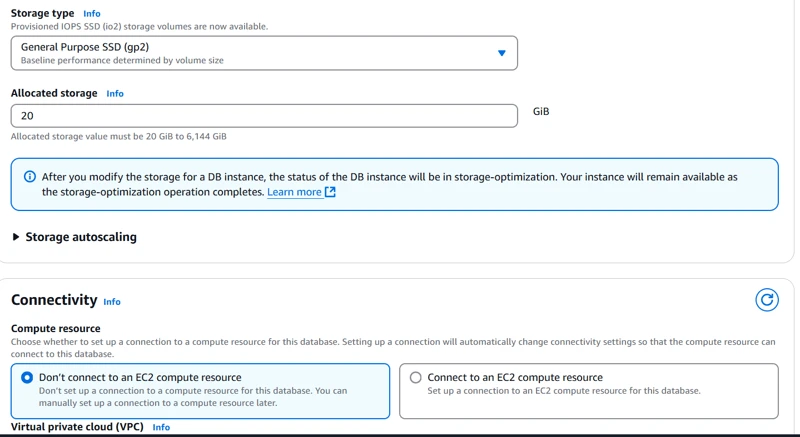The width and height of the screenshot is (800, 437).
Task: Click the info circle icon in the storage-optimization notice
Action: tap(28, 177)
